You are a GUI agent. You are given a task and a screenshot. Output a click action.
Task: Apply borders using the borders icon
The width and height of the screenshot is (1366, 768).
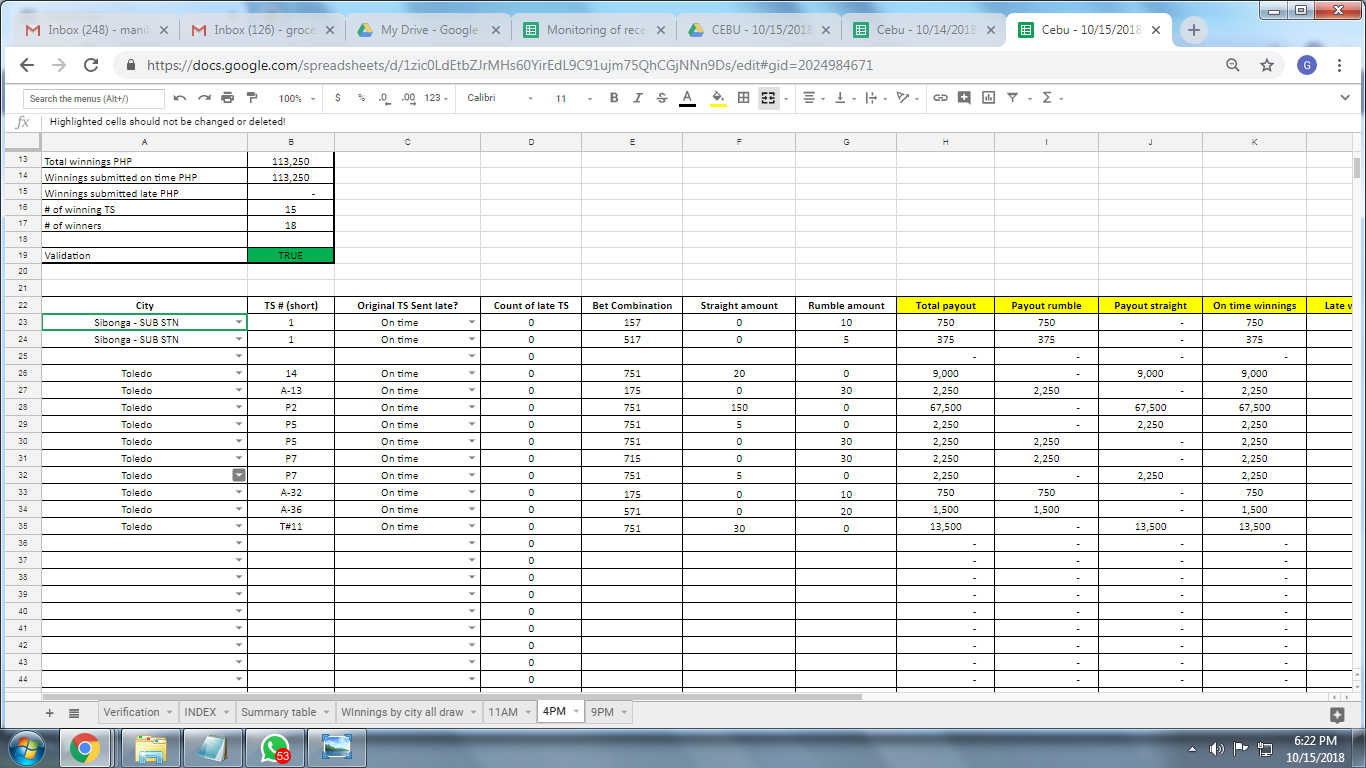(741, 98)
